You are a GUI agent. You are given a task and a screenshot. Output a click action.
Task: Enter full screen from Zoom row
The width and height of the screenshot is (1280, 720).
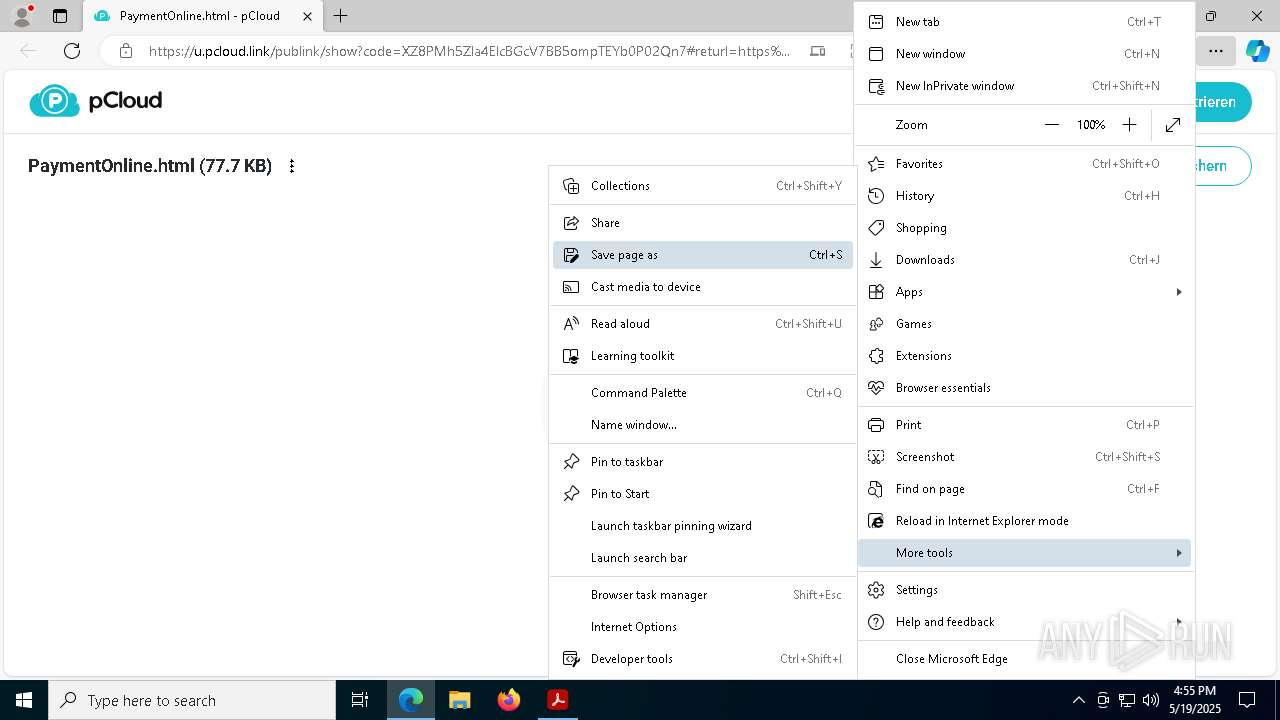click(1173, 125)
